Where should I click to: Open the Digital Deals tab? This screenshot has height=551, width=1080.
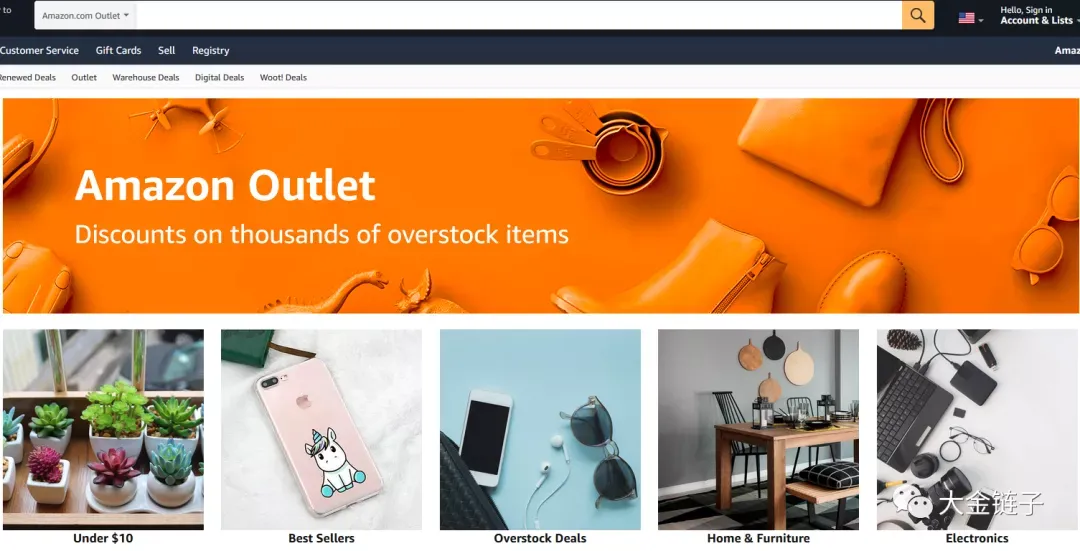pos(219,77)
